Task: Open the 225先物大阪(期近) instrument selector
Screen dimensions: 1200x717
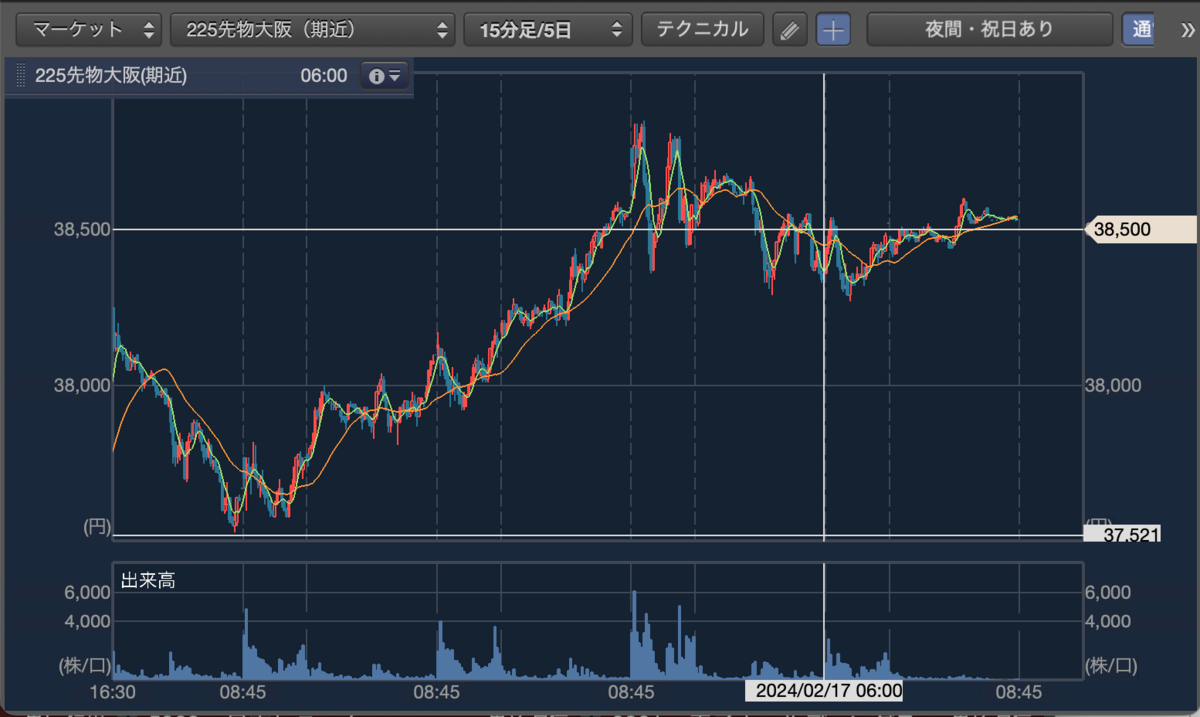Action: [313, 29]
